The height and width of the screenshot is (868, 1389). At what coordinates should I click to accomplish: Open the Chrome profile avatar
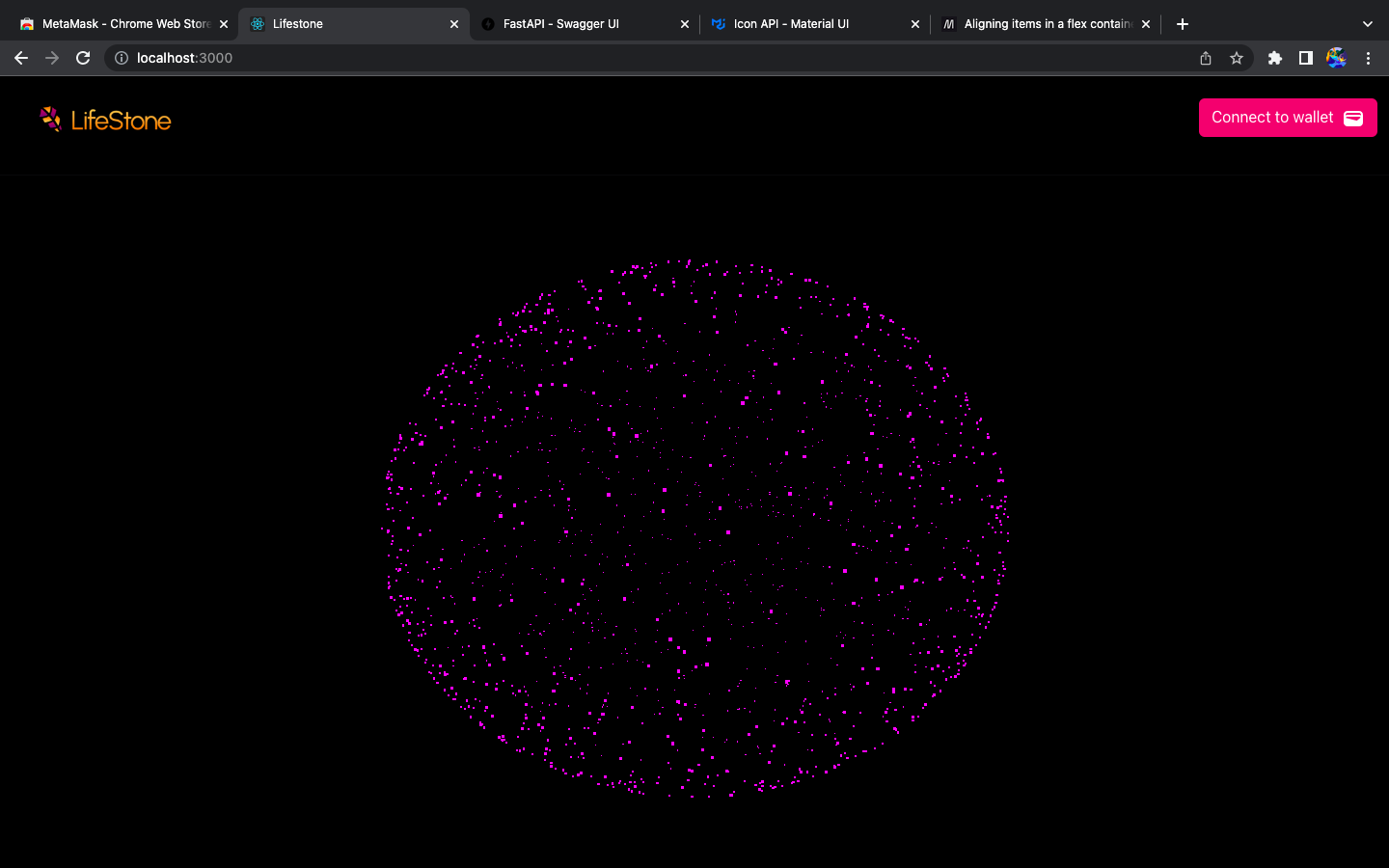(x=1337, y=58)
